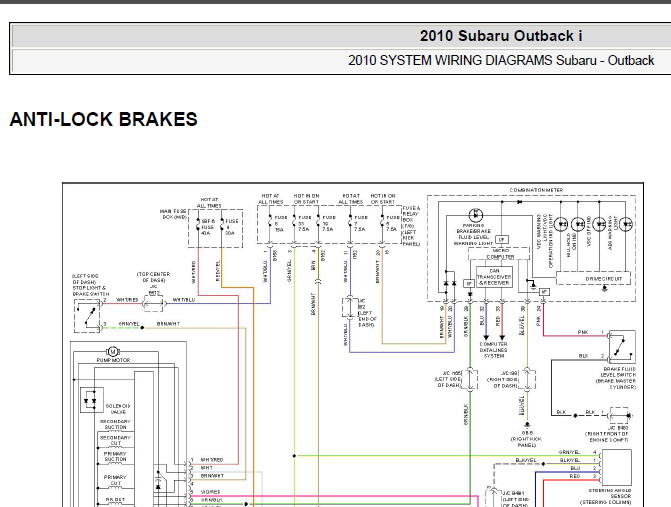Click the J/C connector labeled right side of dash

tap(527, 378)
